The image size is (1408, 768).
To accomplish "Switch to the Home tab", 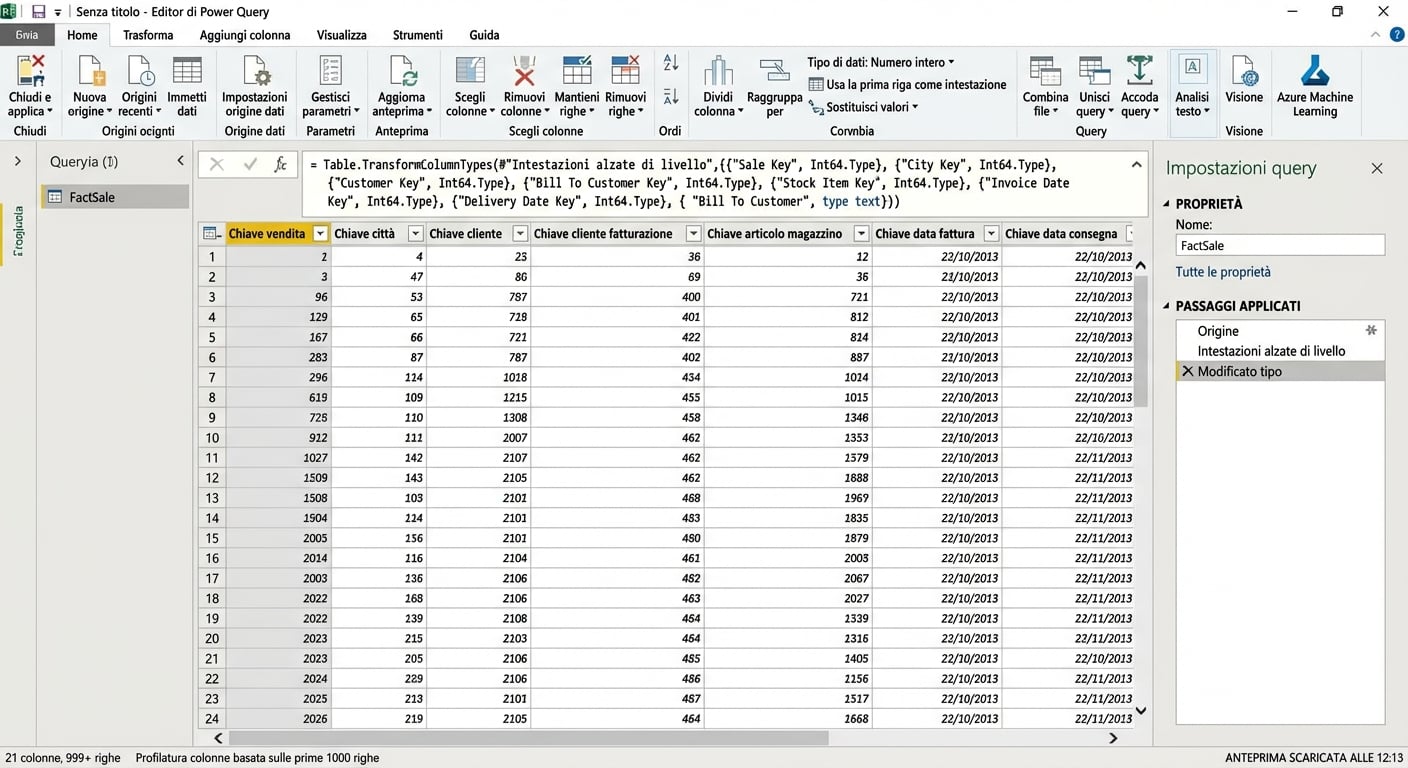I will 82,35.
